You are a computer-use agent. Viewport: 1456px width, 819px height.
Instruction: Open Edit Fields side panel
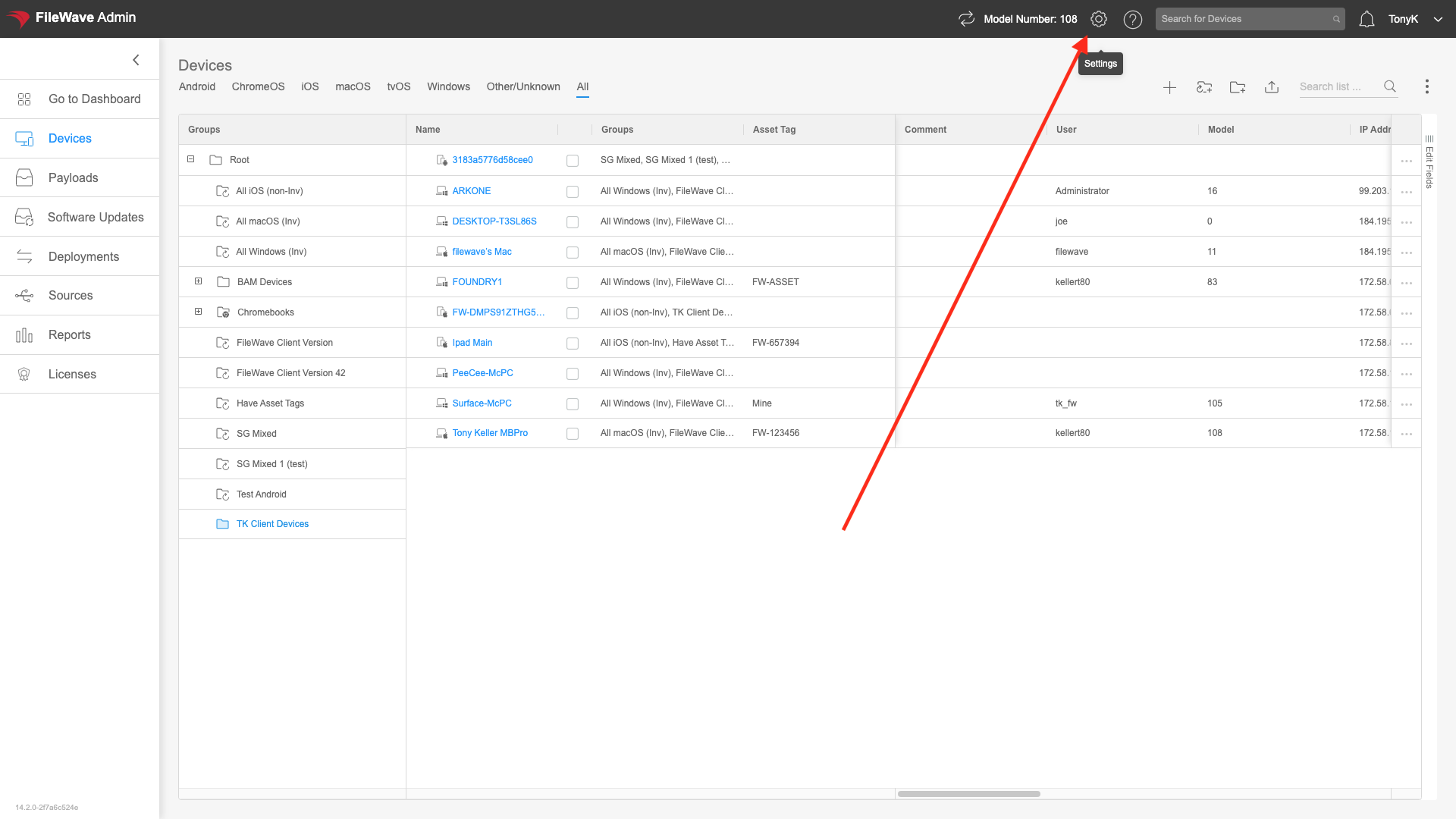1429,162
